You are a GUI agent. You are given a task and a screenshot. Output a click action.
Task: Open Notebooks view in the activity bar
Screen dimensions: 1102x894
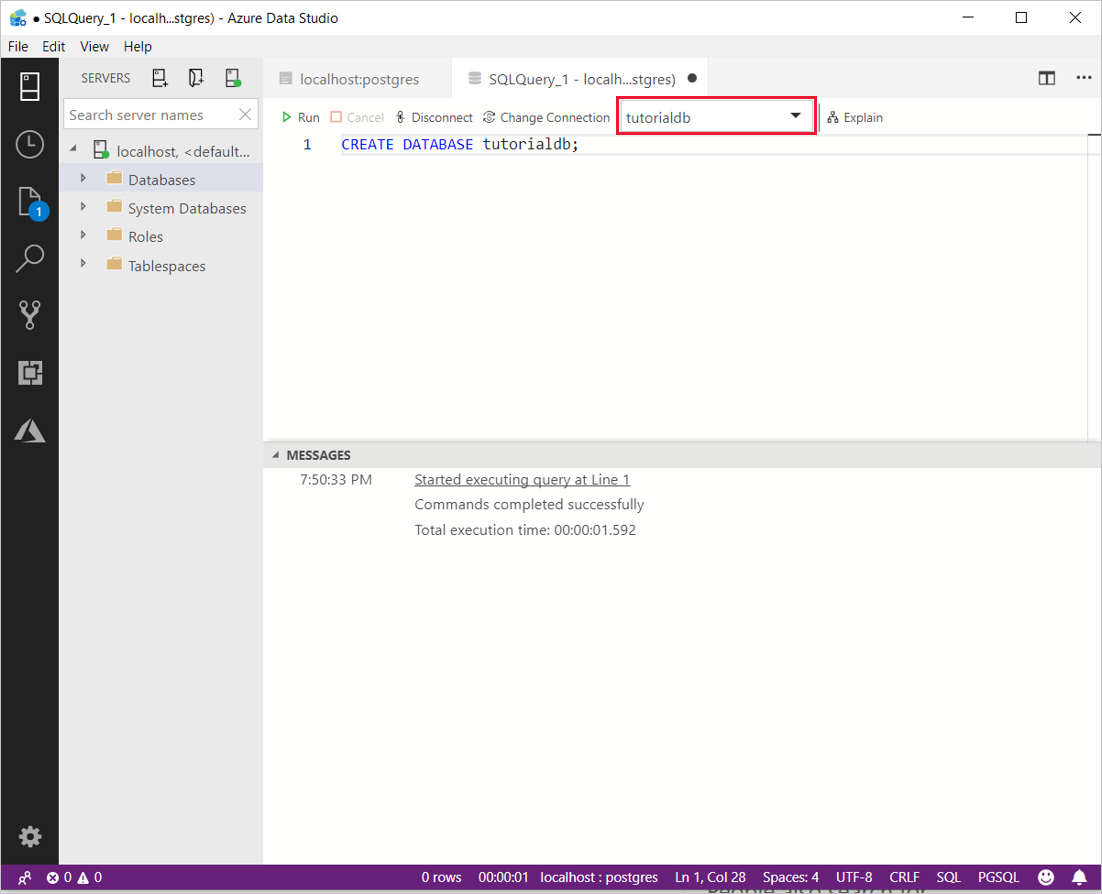tap(29, 200)
